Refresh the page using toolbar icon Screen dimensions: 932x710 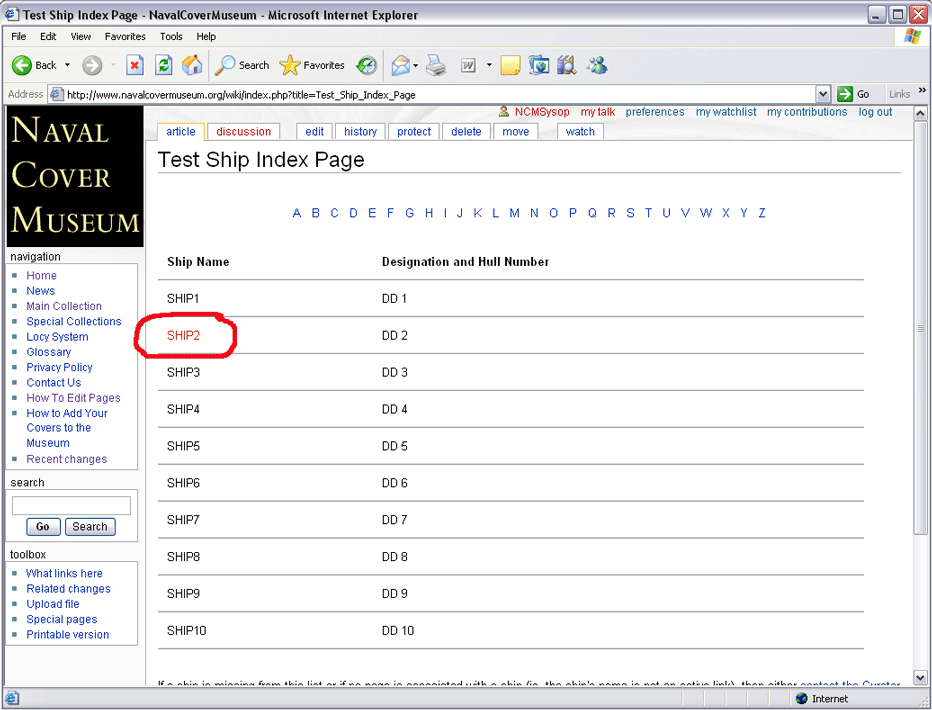(164, 65)
